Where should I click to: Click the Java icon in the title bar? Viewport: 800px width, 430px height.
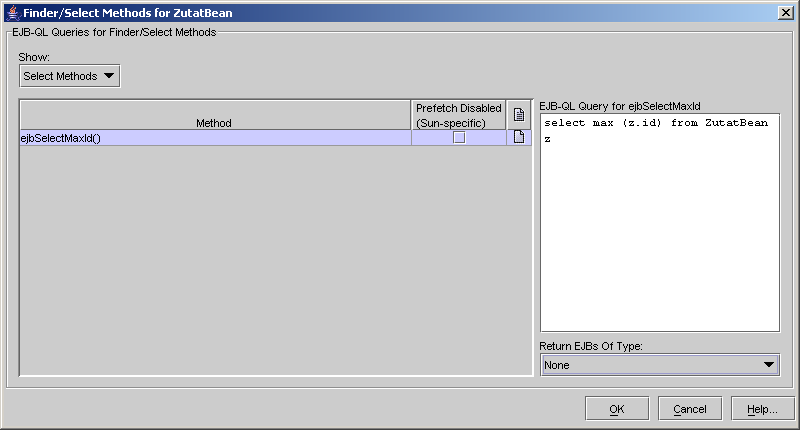(x=12, y=11)
